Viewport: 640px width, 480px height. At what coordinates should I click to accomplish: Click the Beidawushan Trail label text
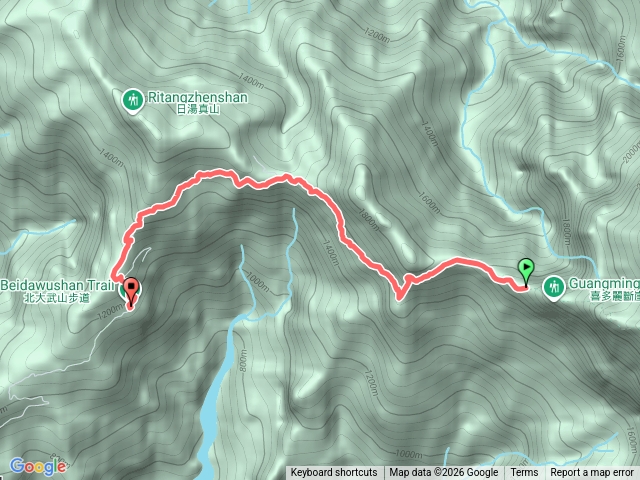point(57,285)
